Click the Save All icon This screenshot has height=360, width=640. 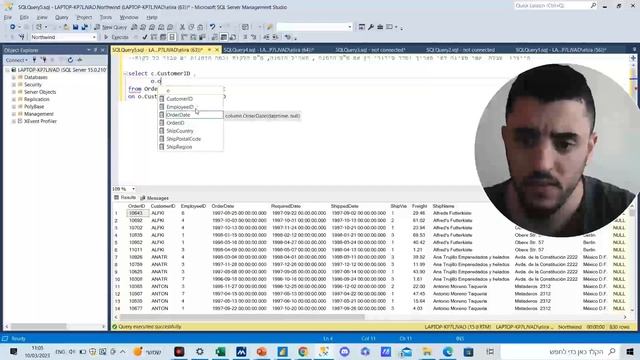(x=84, y=27)
